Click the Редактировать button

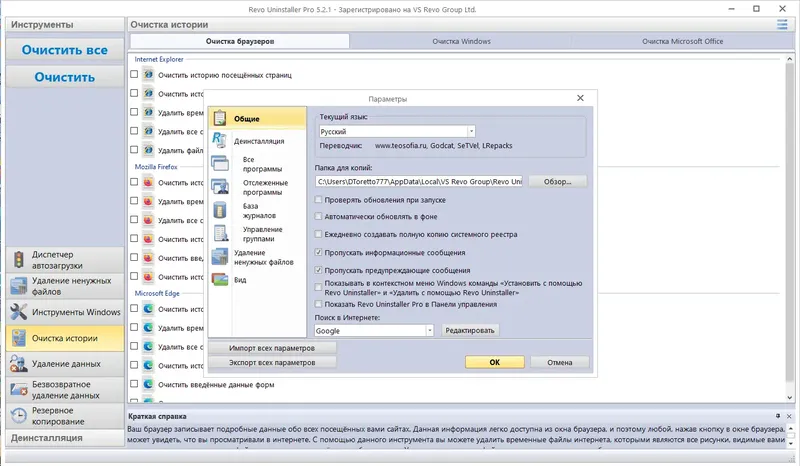(x=470, y=330)
